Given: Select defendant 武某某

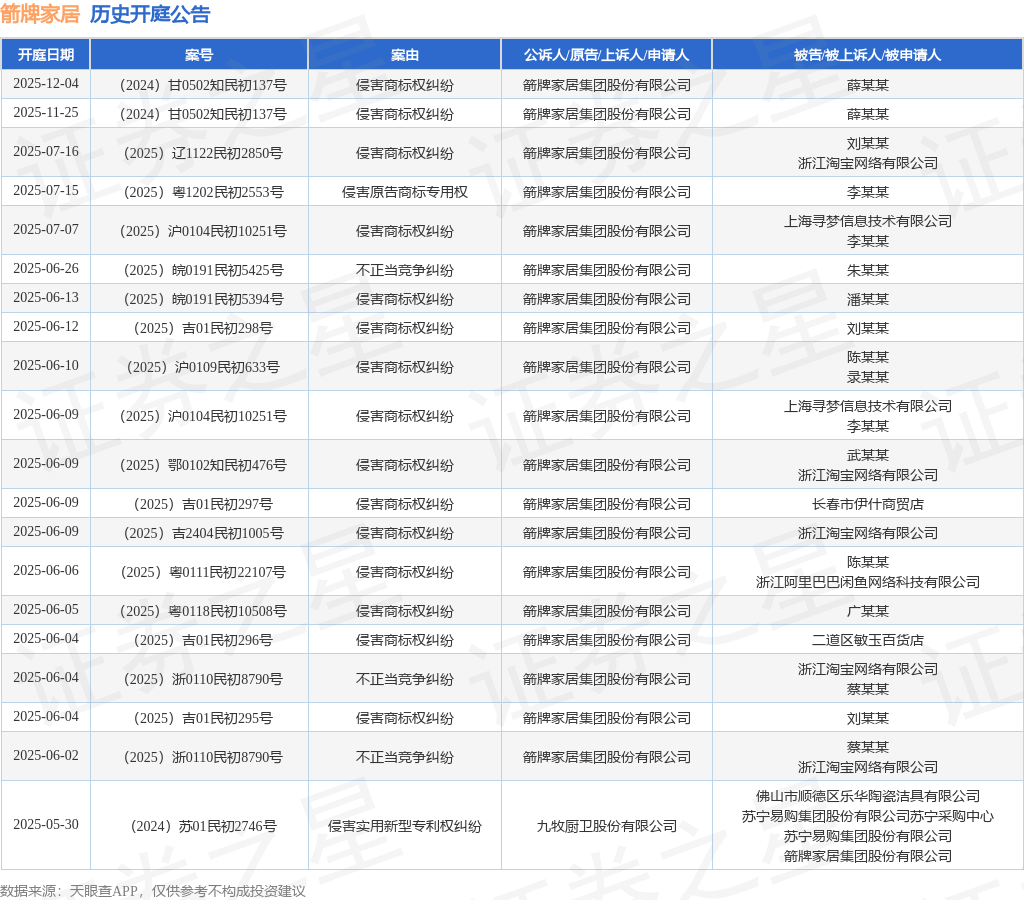Looking at the screenshot, I should [867, 455].
